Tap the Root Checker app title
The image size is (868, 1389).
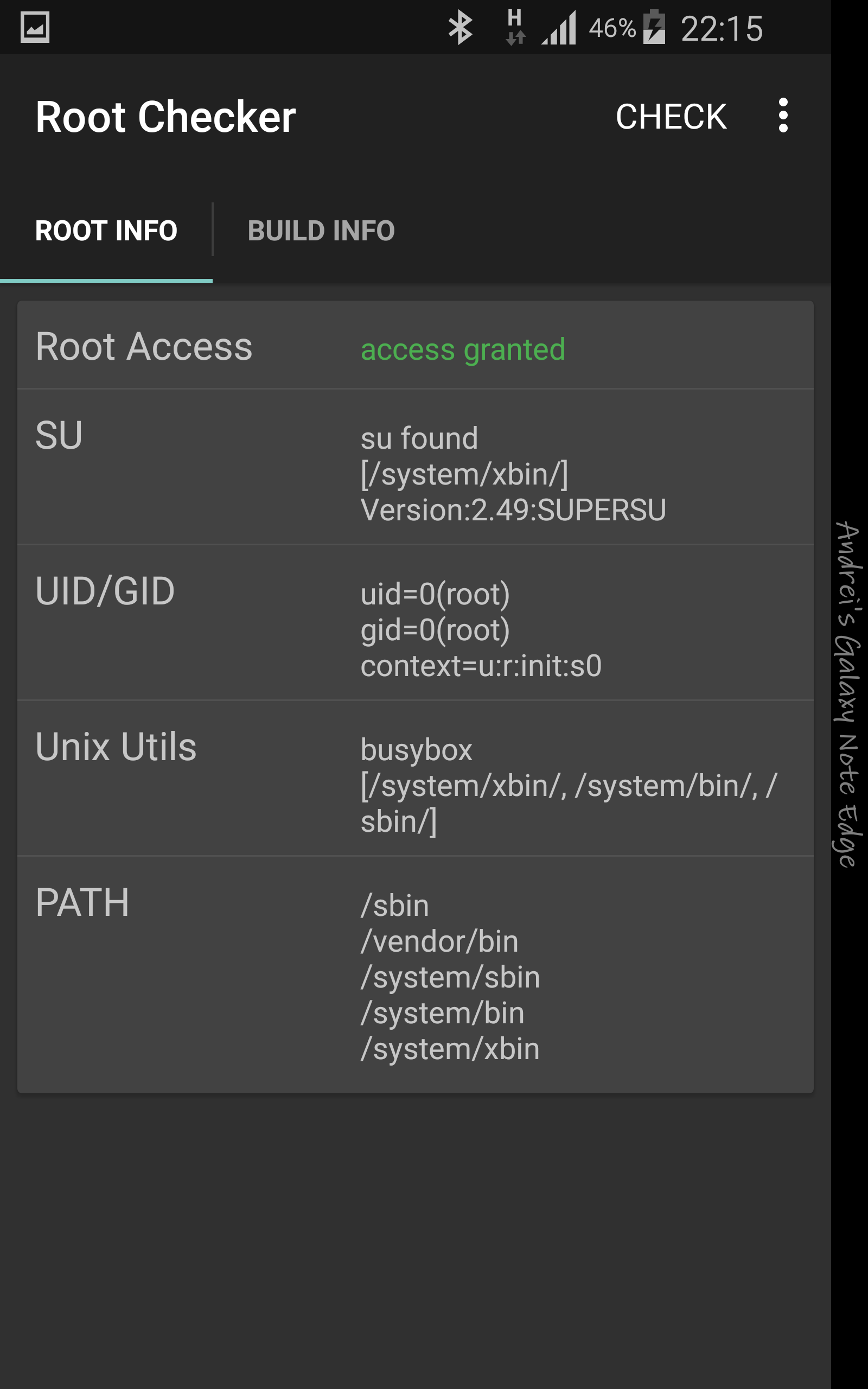pyautogui.click(x=165, y=117)
